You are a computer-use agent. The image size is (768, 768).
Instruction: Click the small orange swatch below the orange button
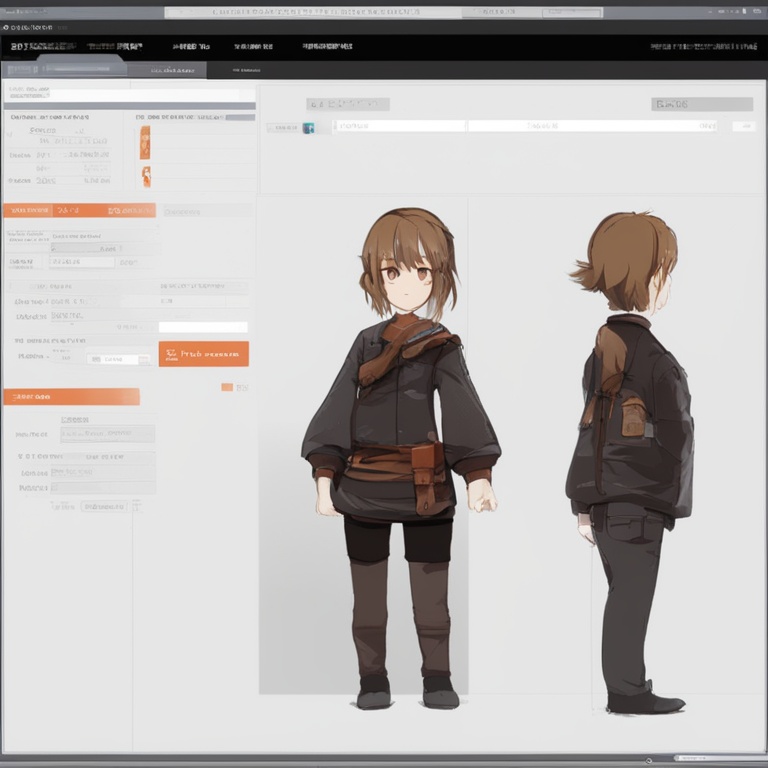coord(227,387)
